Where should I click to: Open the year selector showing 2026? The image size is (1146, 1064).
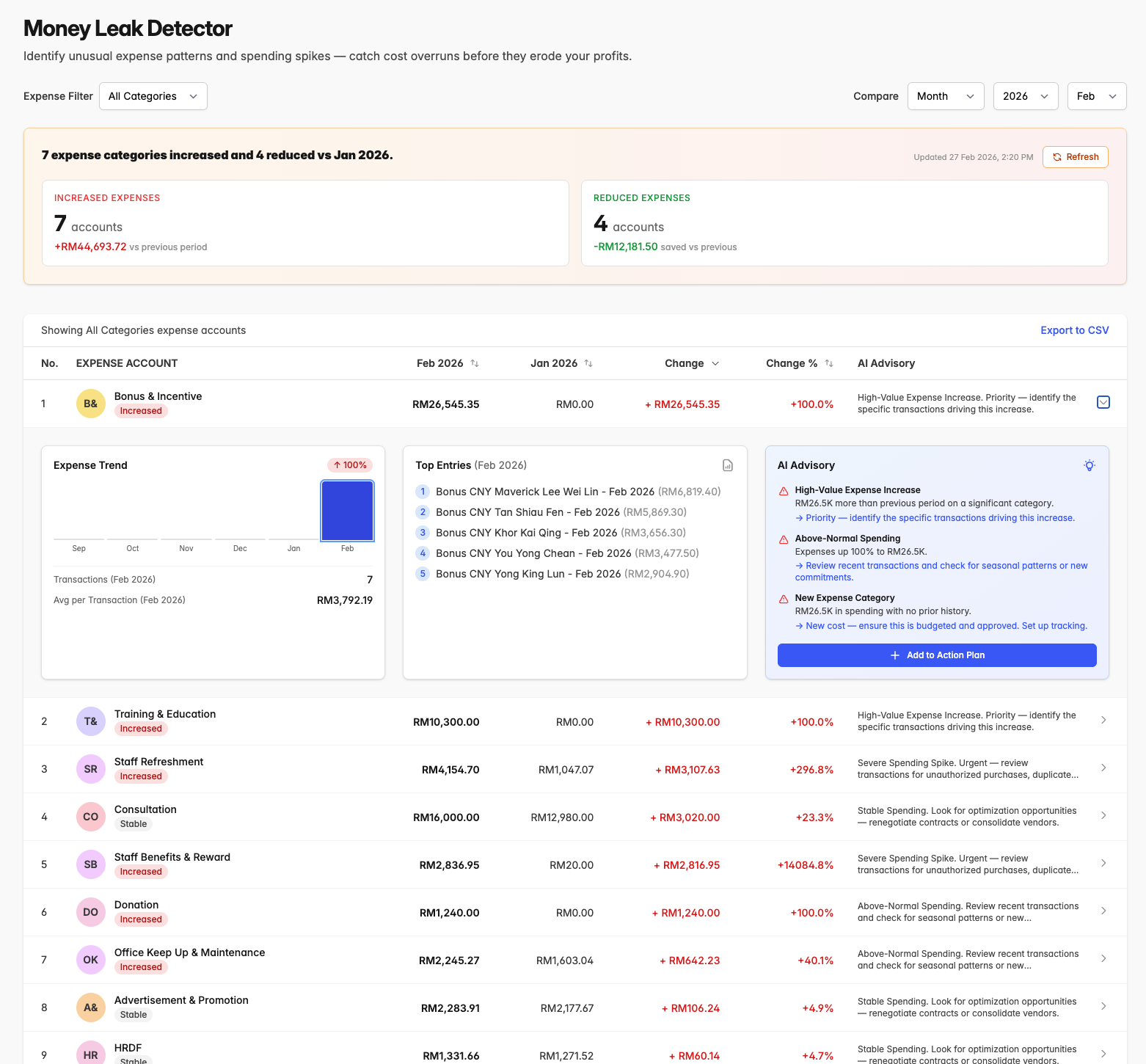(1025, 95)
